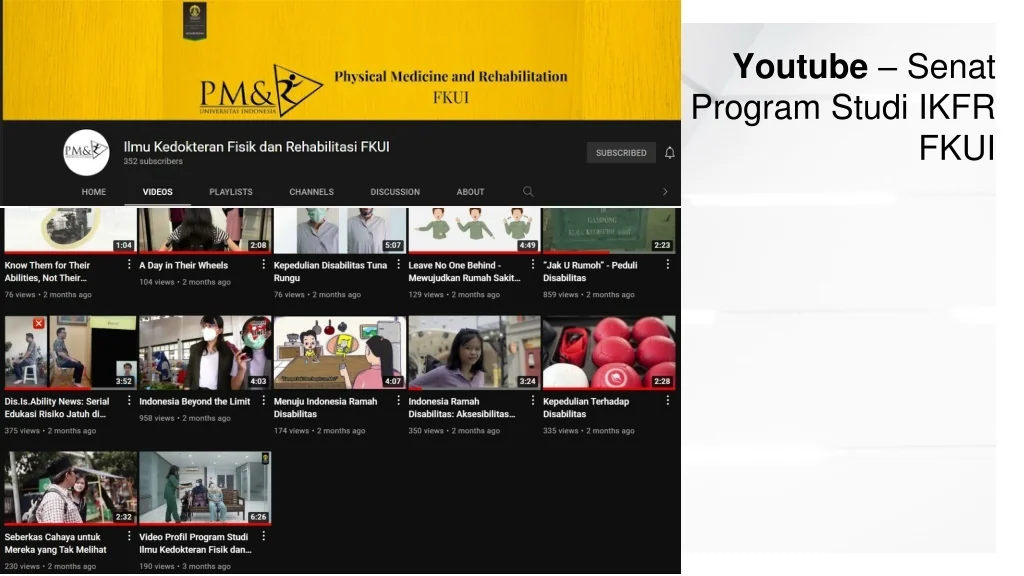
Task: Play the 2:32 Seberkas Cahaya thumbnail
Action: pos(71,488)
